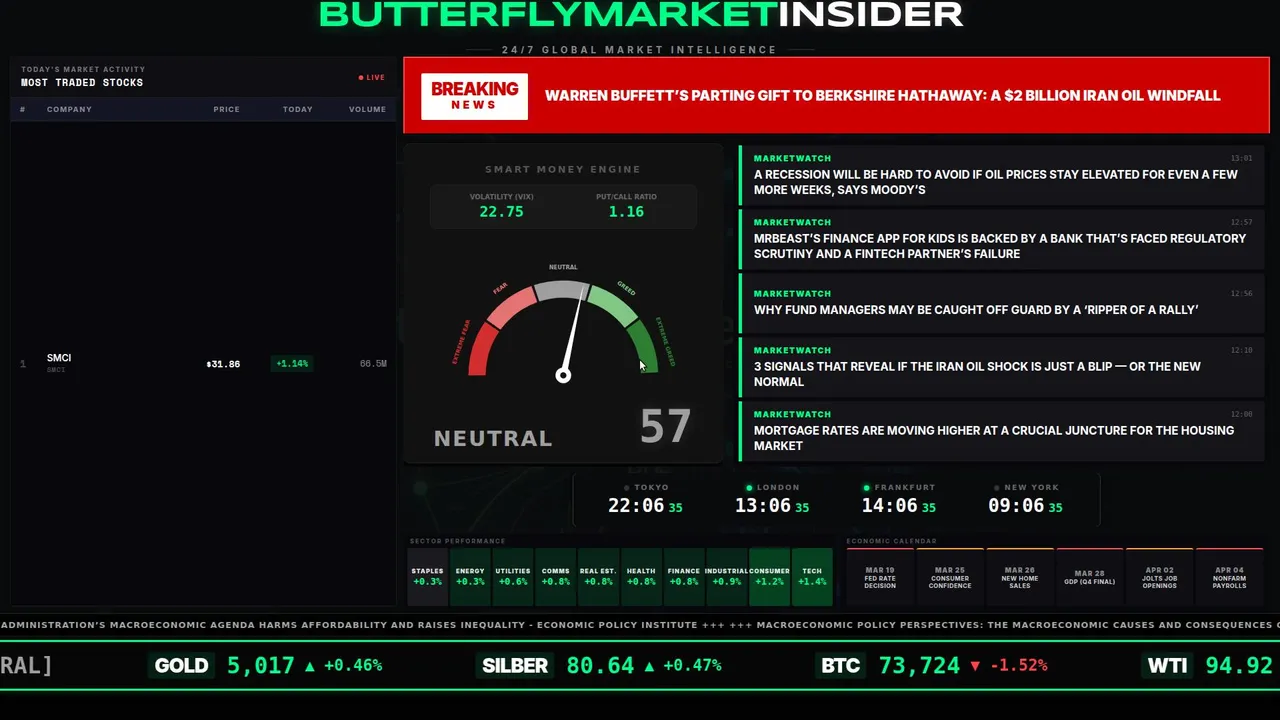Click the VOLUME column header
The image size is (1280, 720).
click(x=367, y=109)
